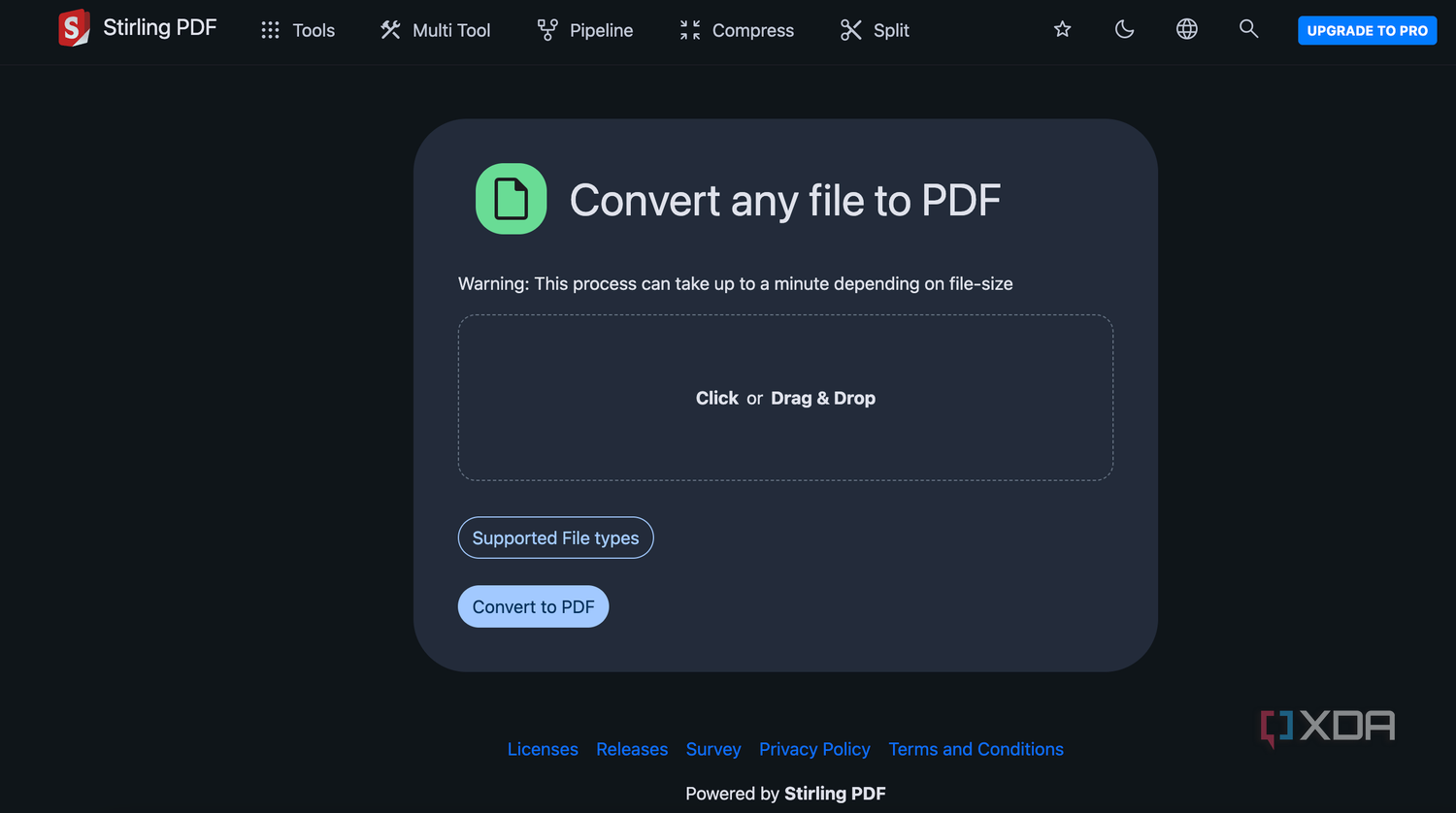Click 'Powered by Stirling PDF' footer text
Viewport: 1456px width, 813px height.
click(x=785, y=794)
